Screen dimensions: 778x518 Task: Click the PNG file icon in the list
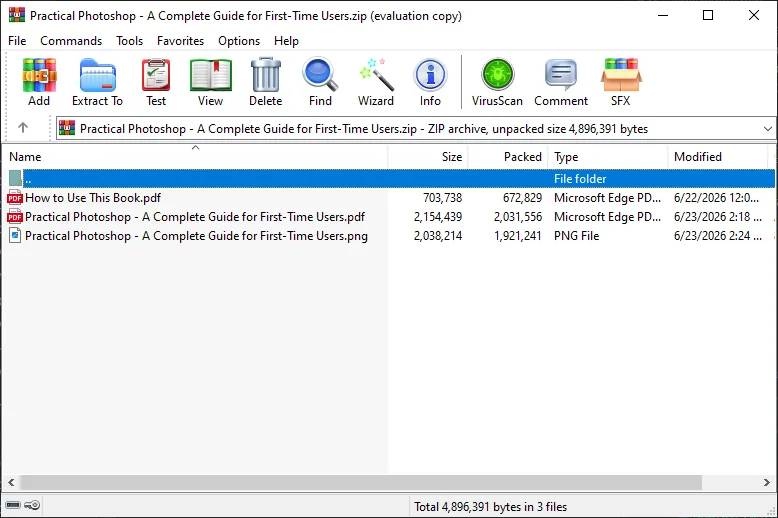coord(15,236)
